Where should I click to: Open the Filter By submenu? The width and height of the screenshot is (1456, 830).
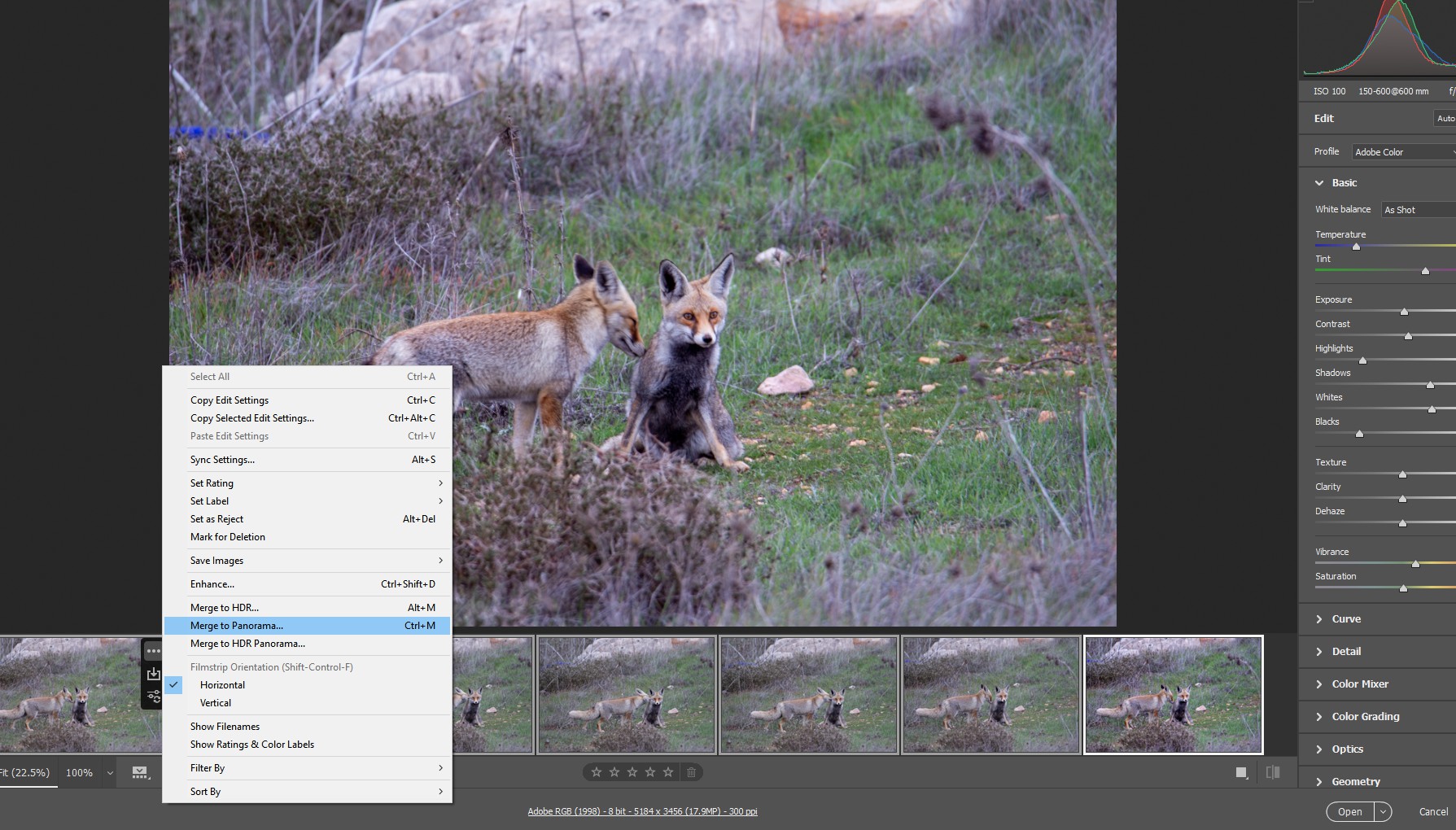(x=307, y=768)
